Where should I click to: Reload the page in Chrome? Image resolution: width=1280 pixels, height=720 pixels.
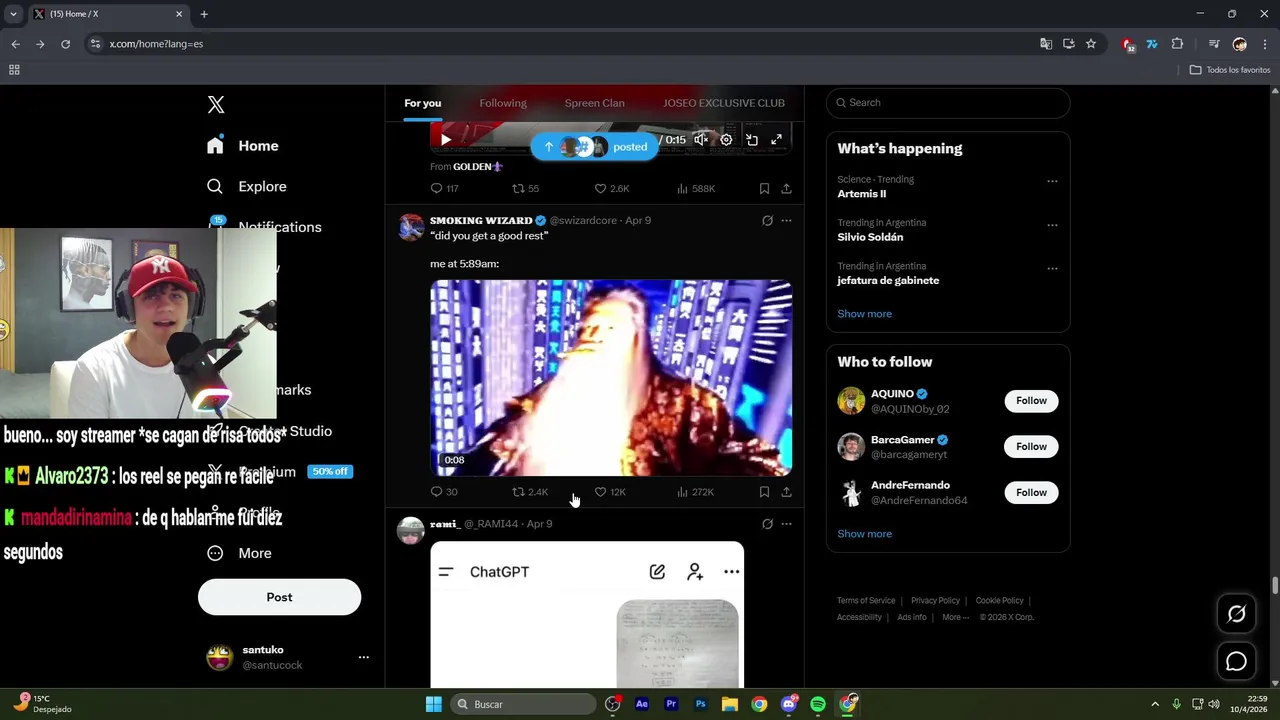[x=65, y=44]
